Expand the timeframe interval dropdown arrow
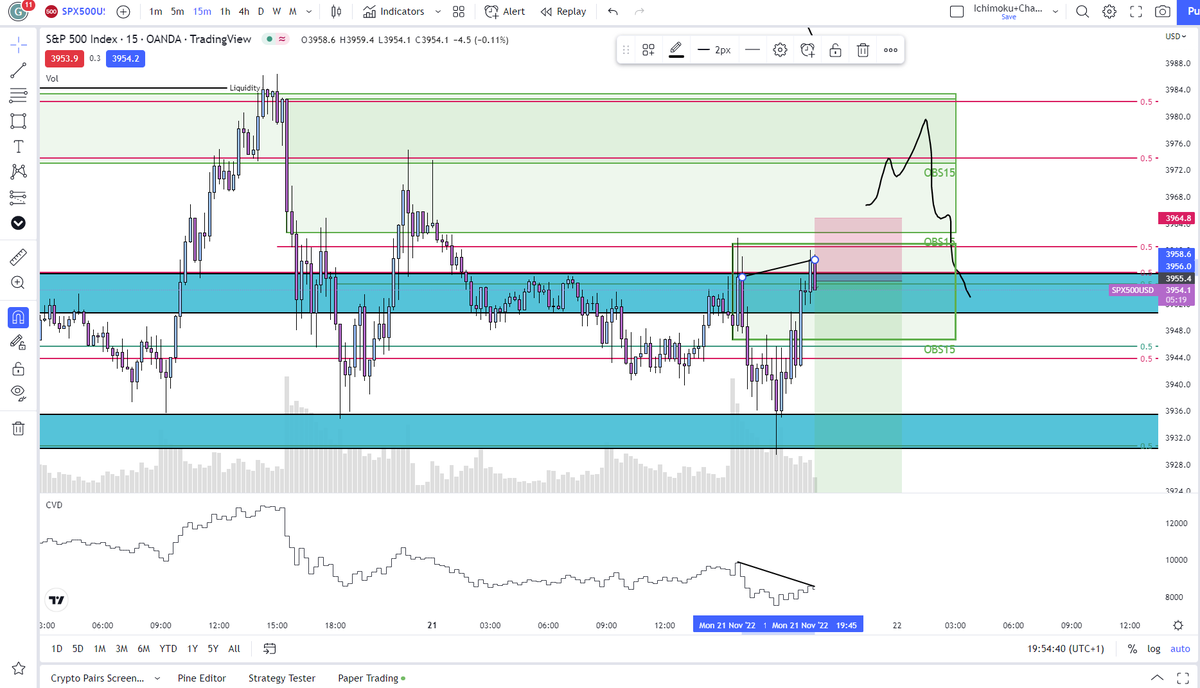The height and width of the screenshot is (688, 1200). (309, 12)
